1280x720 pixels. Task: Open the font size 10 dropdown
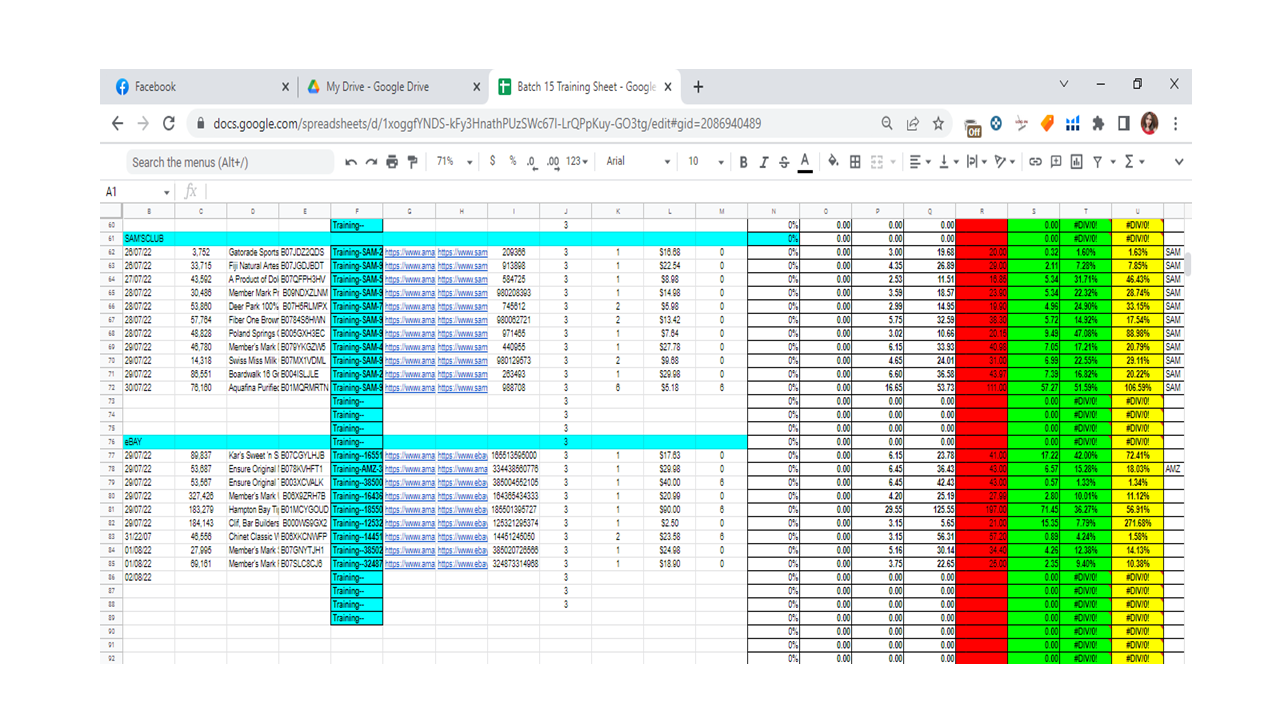(x=705, y=162)
